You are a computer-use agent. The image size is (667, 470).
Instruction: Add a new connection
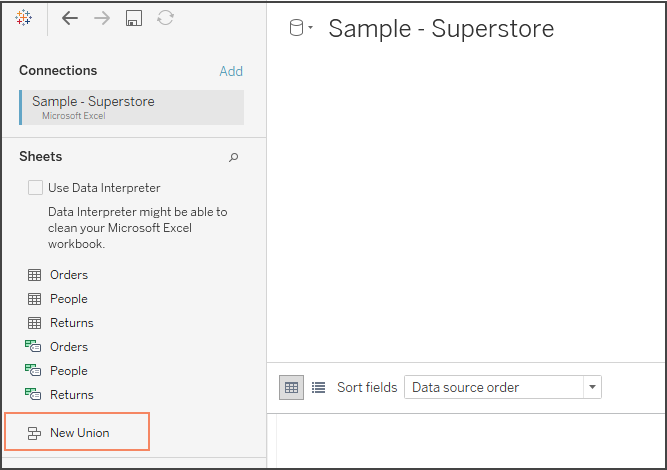[231, 71]
